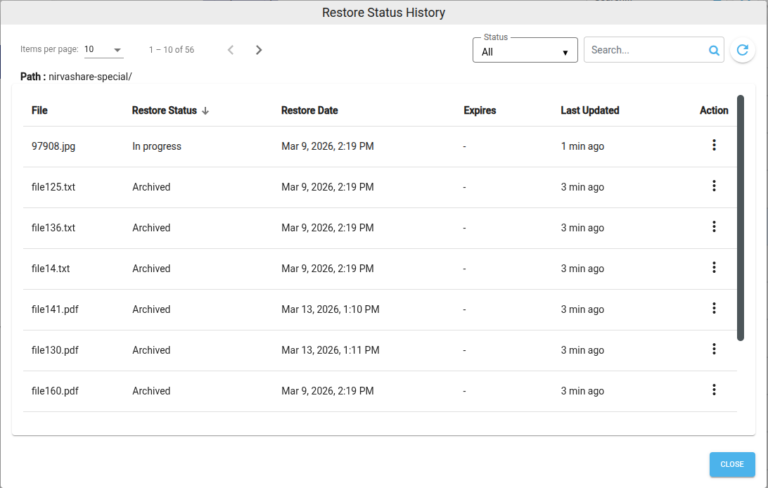The width and height of the screenshot is (768, 488).
Task: Open action menu for 97908.jpg
Action: [714, 145]
